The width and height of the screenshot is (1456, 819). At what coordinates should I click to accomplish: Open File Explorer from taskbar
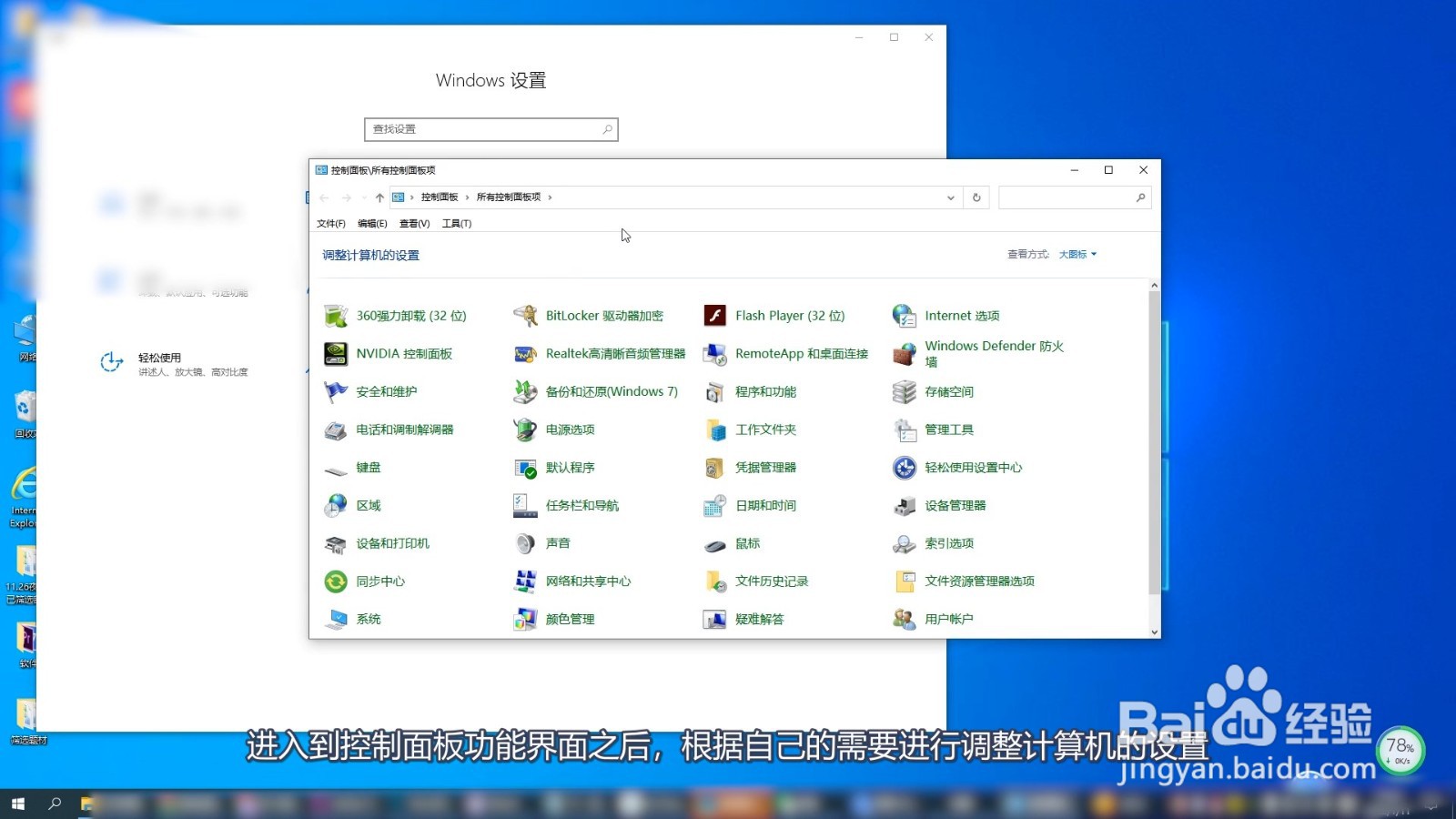pos(87,804)
